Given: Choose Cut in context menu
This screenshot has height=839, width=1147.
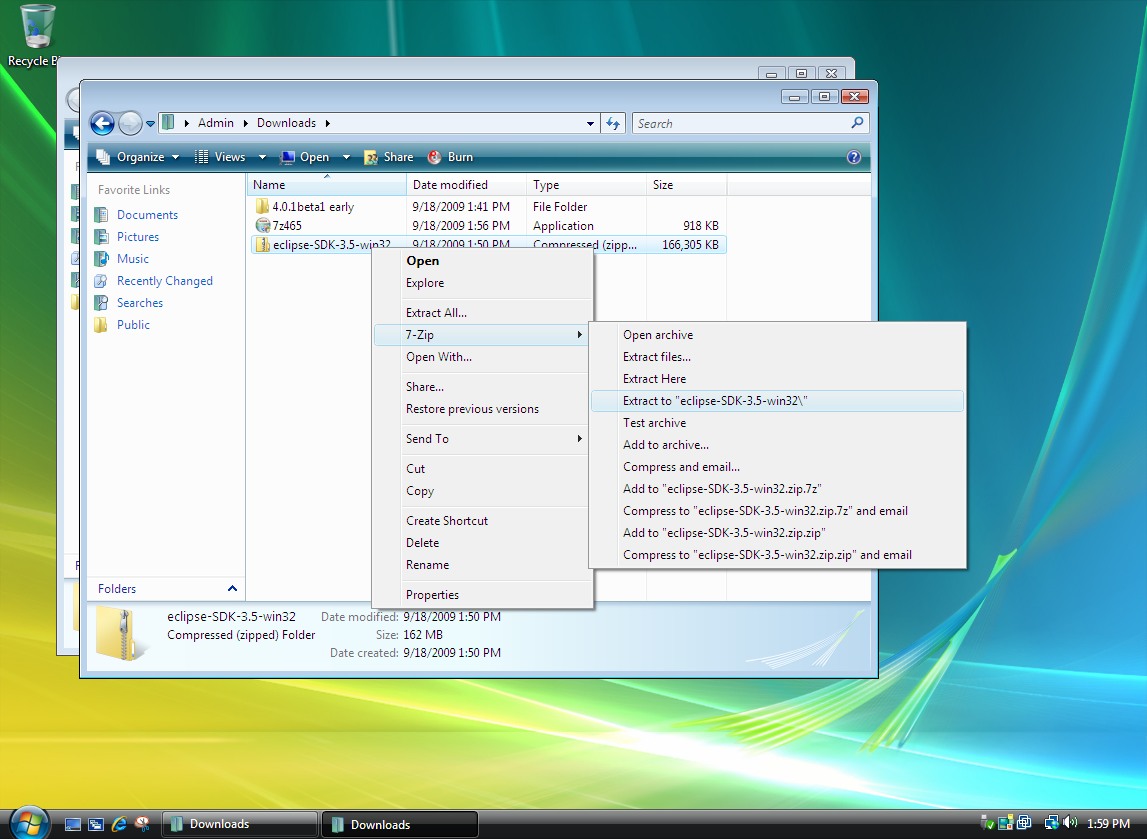Looking at the screenshot, I should 482,469.
